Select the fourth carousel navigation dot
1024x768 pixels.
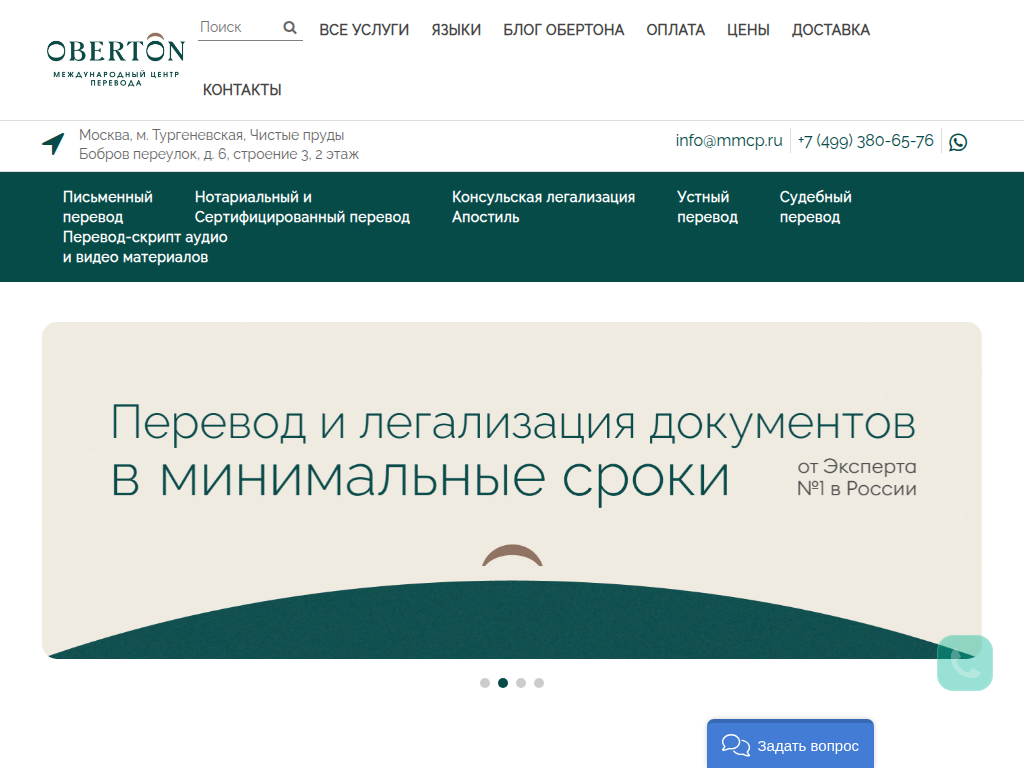(x=539, y=683)
